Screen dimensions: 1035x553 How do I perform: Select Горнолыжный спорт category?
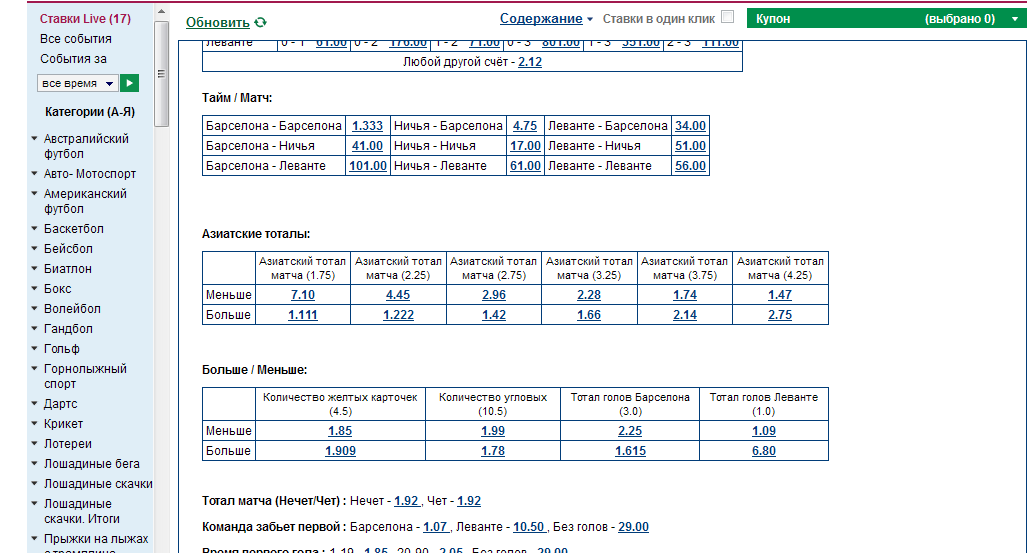coord(85,376)
